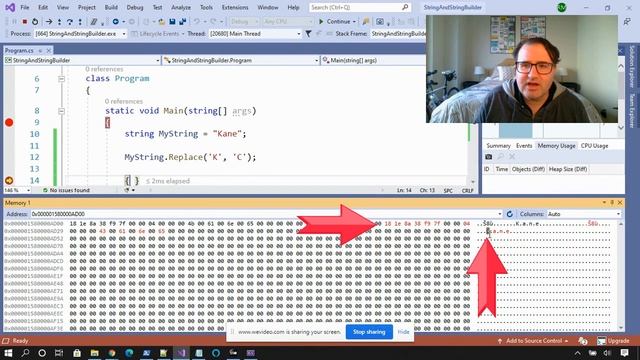This screenshot has width=640, height=360.
Task: Click the notifications icon in status bar
Action: coord(583,341)
